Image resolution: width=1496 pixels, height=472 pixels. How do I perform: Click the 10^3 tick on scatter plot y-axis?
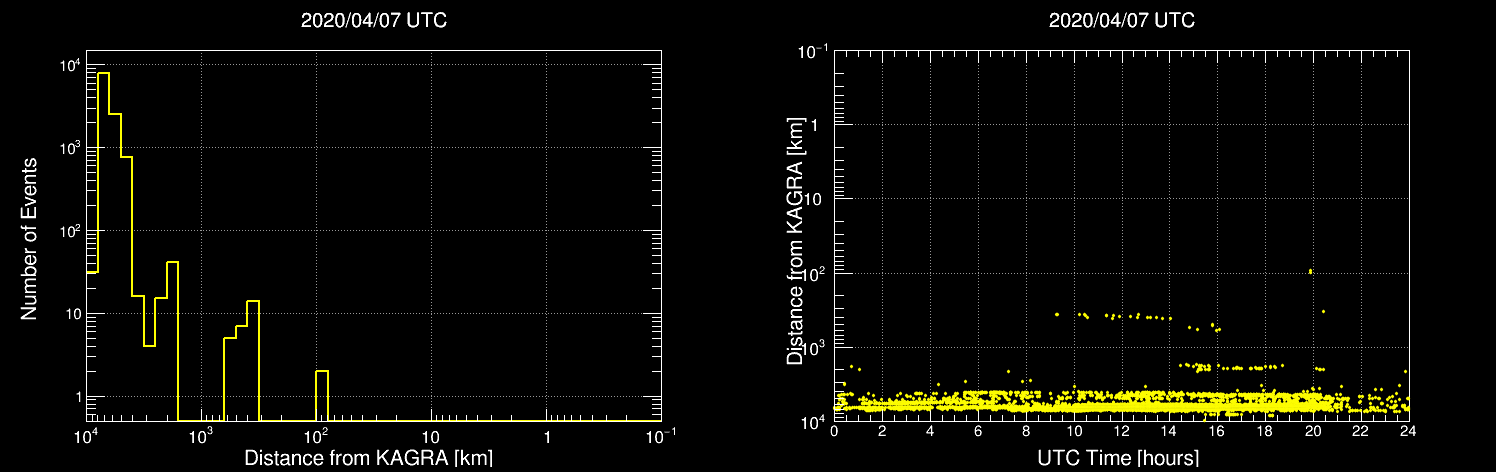point(814,346)
